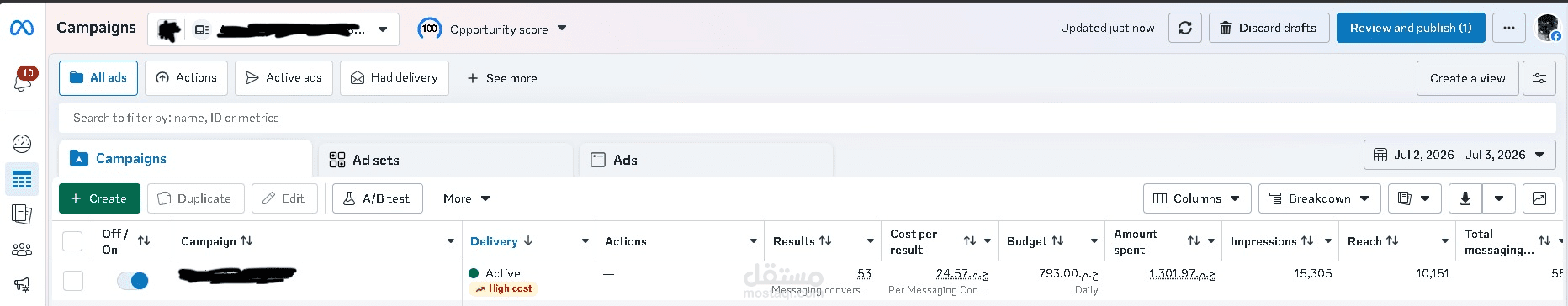Open the Breakdown dropdown

coord(1320,198)
